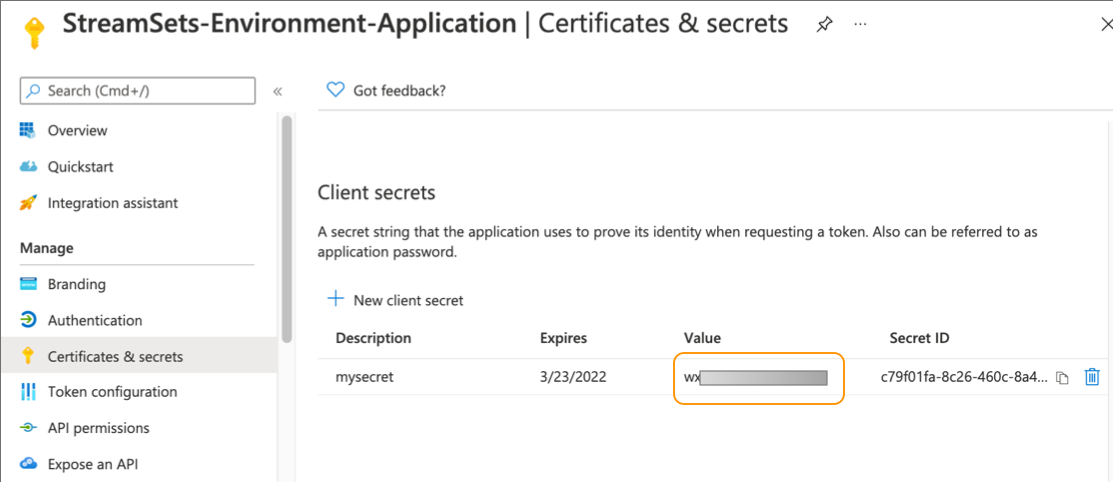Image resolution: width=1113 pixels, height=482 pixels.
Task: Click the secret ID c79f01fa-8c26-460c-8a4...
Action: coord(964,377)
